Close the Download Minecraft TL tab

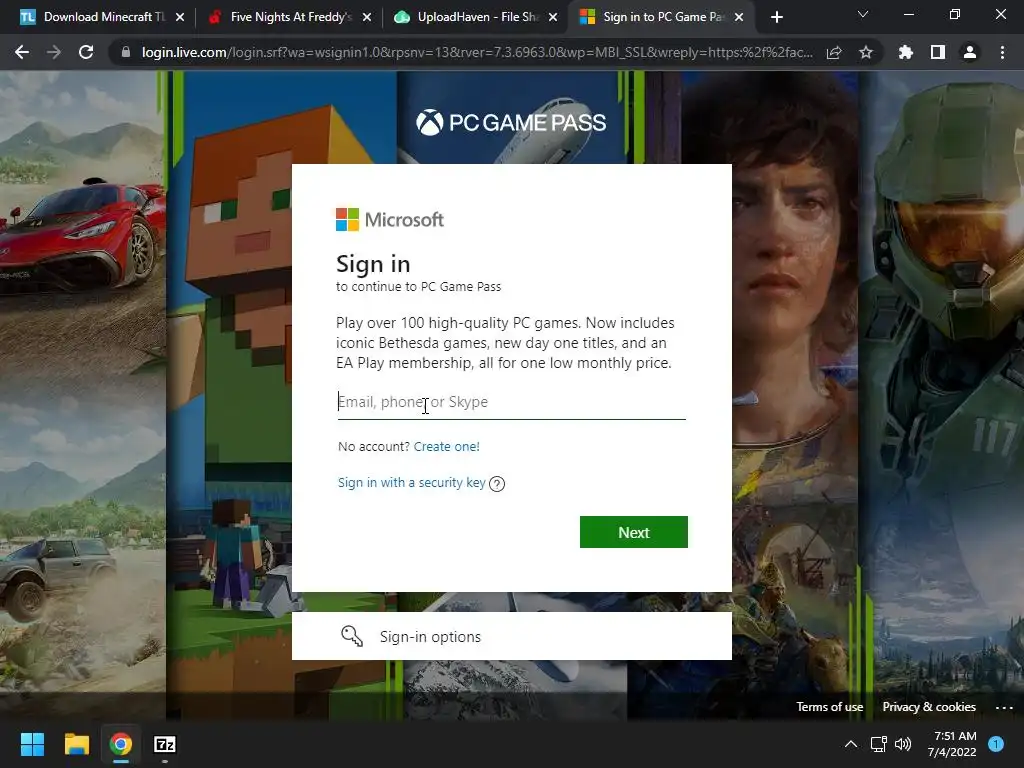point(180,17)
